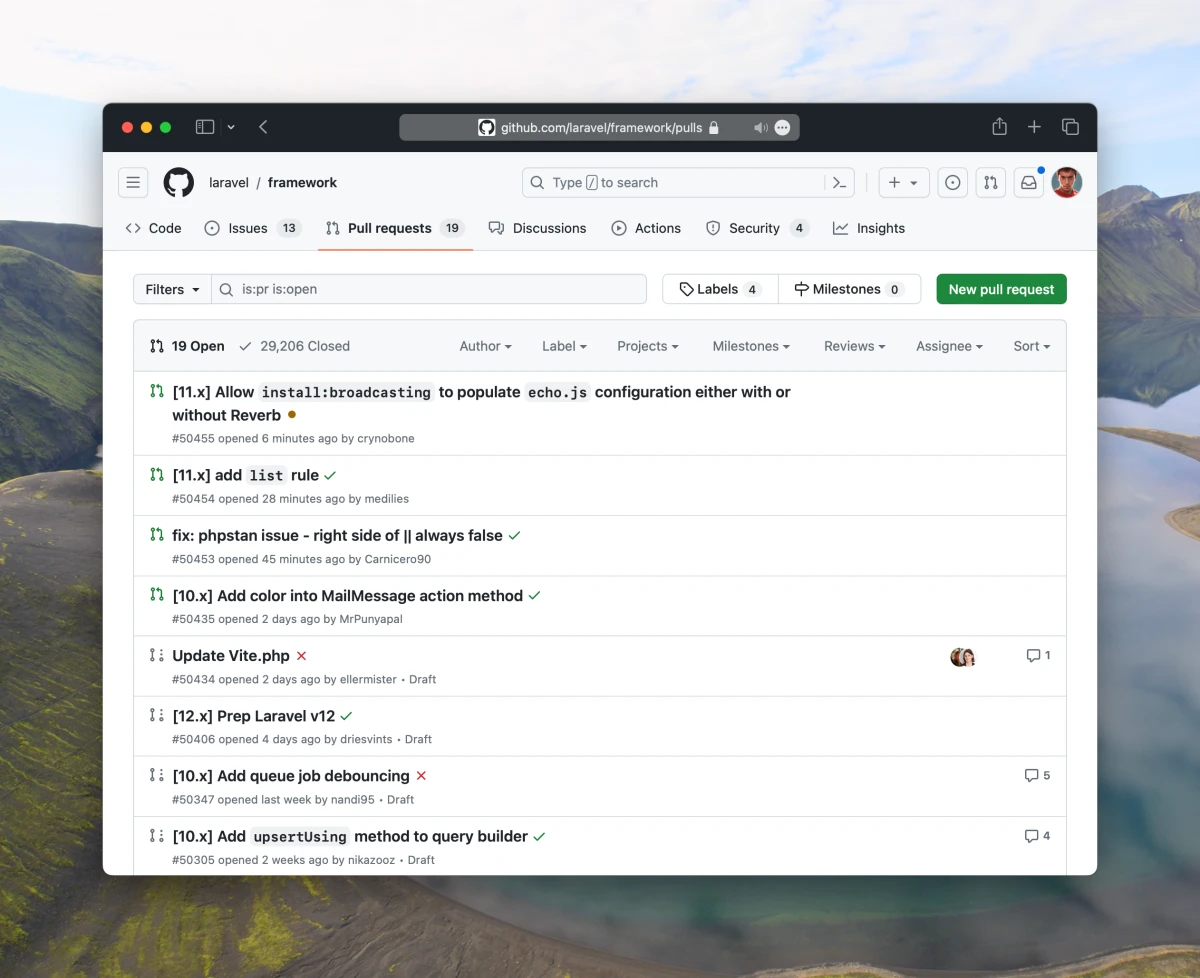Open the create new plus dropdown
The width and height of the screenshot is (1200, 978).
point(904,183)
